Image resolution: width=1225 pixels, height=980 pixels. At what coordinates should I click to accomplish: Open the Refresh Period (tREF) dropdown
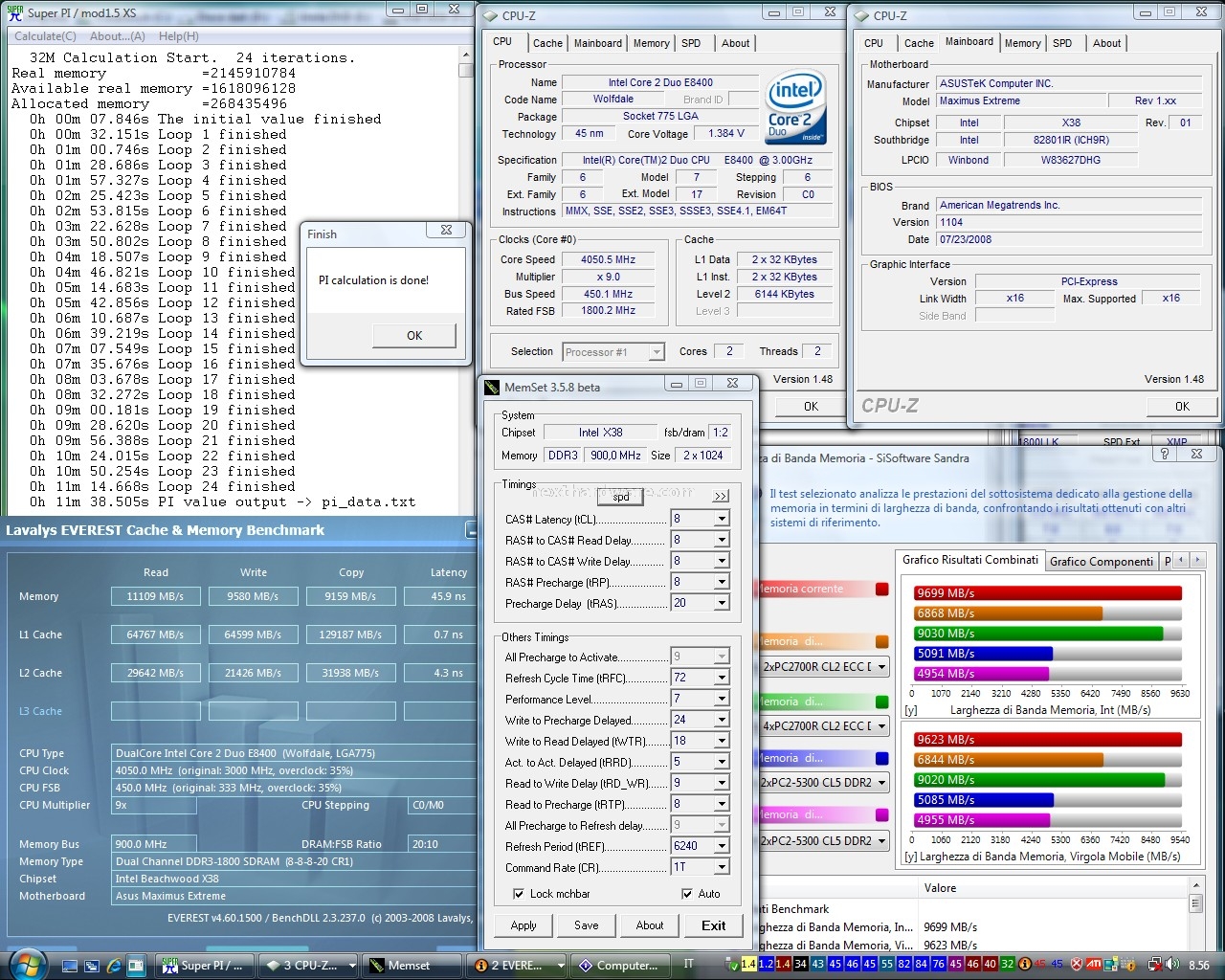722,846
